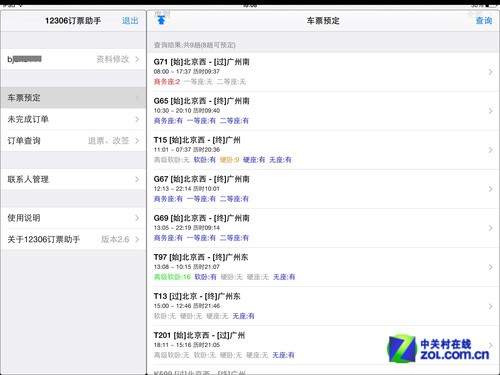Click the 车票预定 page title
Image resolution: width=500 pixels, height=375 pixels.
tap(323, 21)
